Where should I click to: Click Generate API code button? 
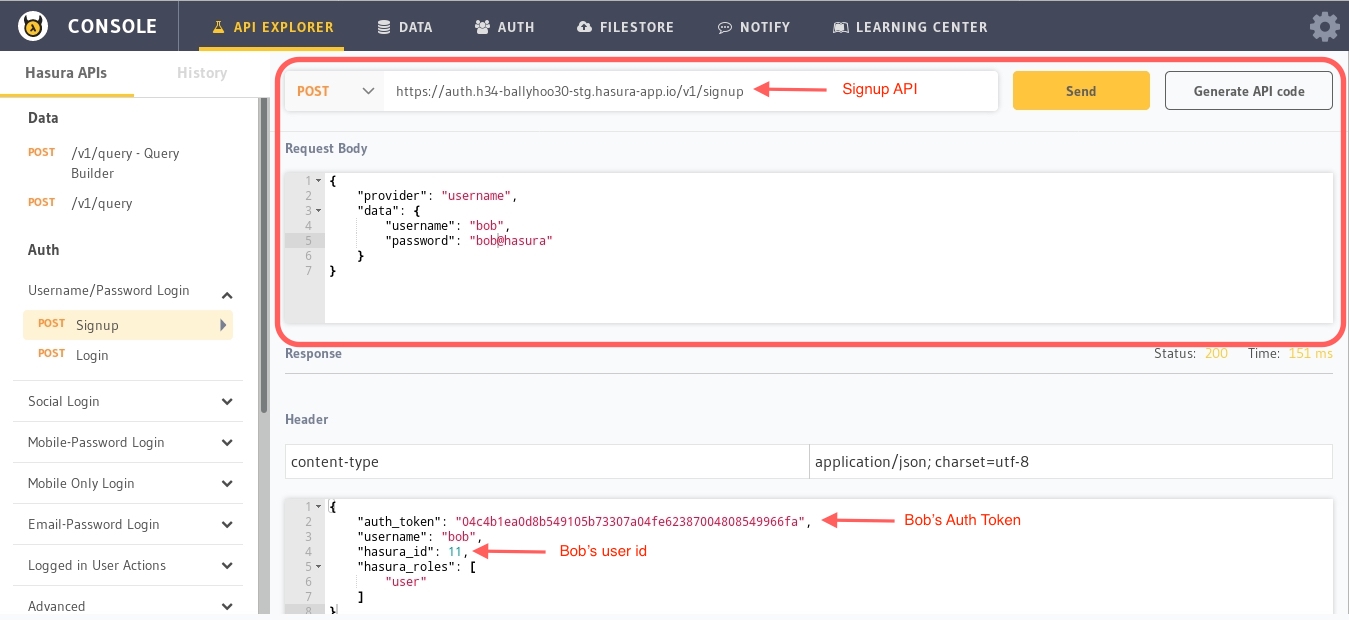point(1249,91)
